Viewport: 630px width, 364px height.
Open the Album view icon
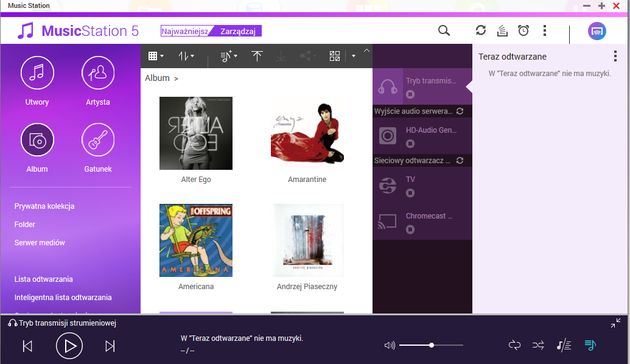click(37, 140)
